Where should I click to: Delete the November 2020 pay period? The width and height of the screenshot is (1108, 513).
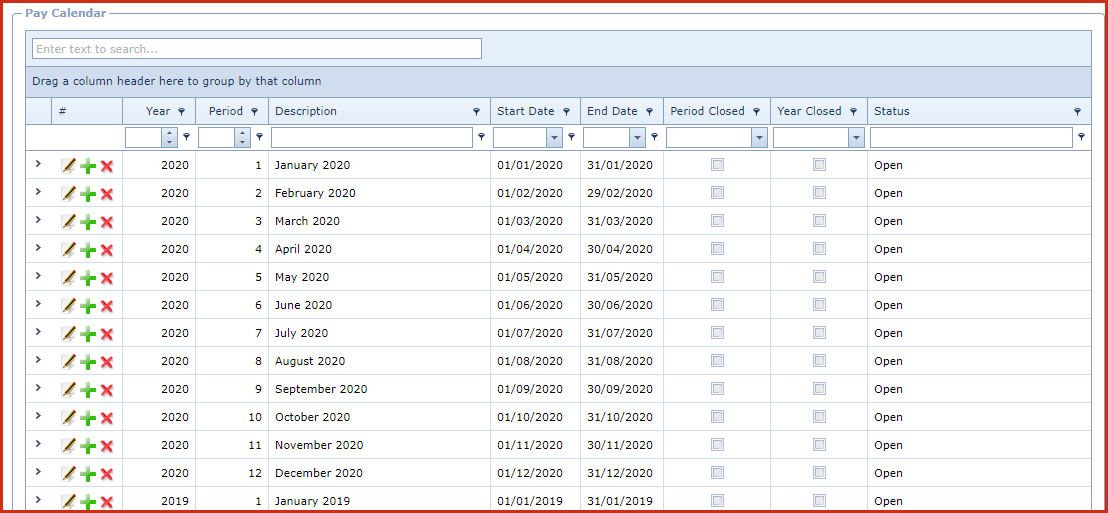[x=106, y=446]
